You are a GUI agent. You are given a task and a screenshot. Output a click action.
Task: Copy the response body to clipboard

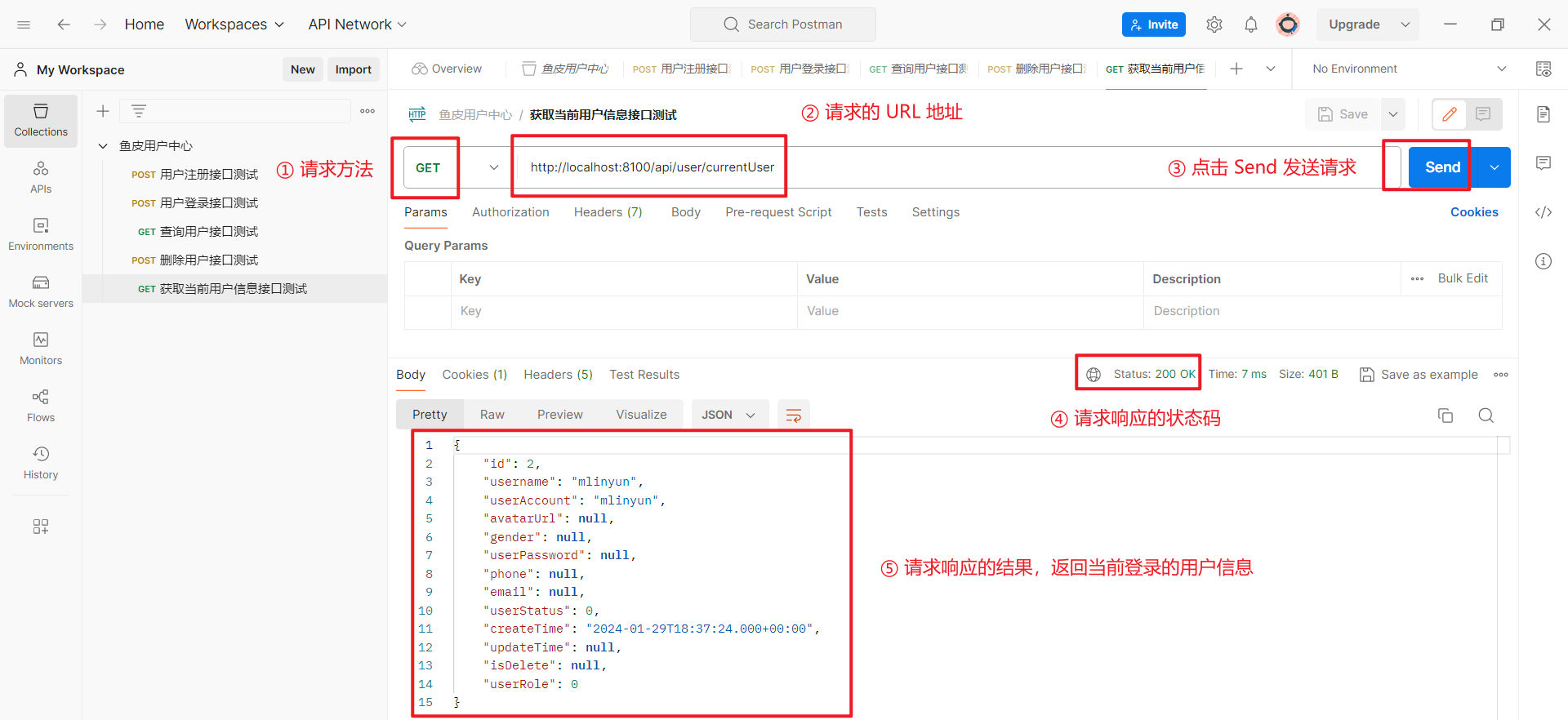1445,416
